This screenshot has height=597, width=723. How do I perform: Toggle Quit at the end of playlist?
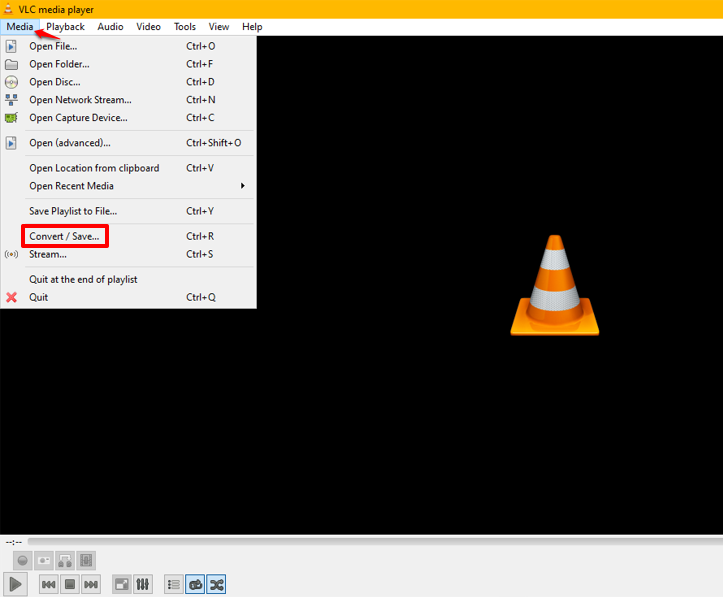(x=129, y=279)
